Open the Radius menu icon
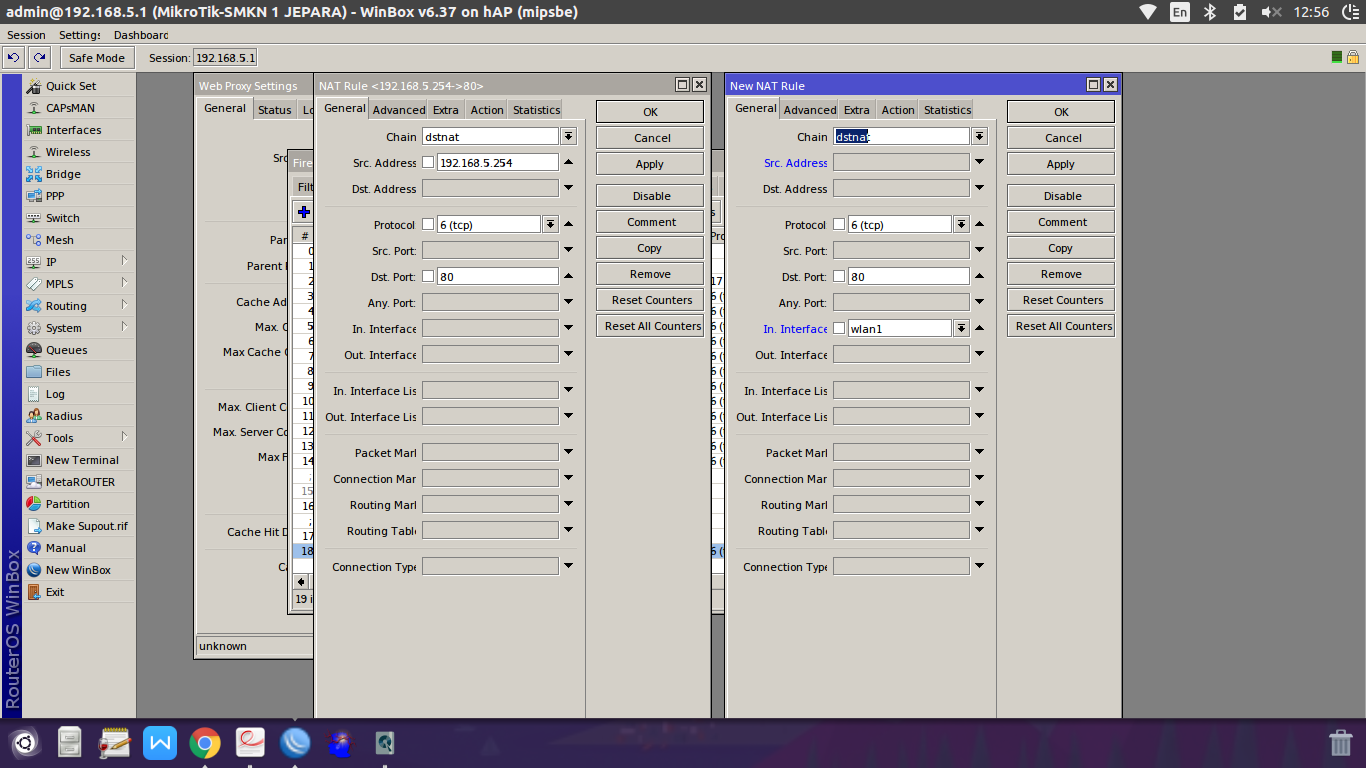Screen dimensions: 1366x768 tap(34, 416)
